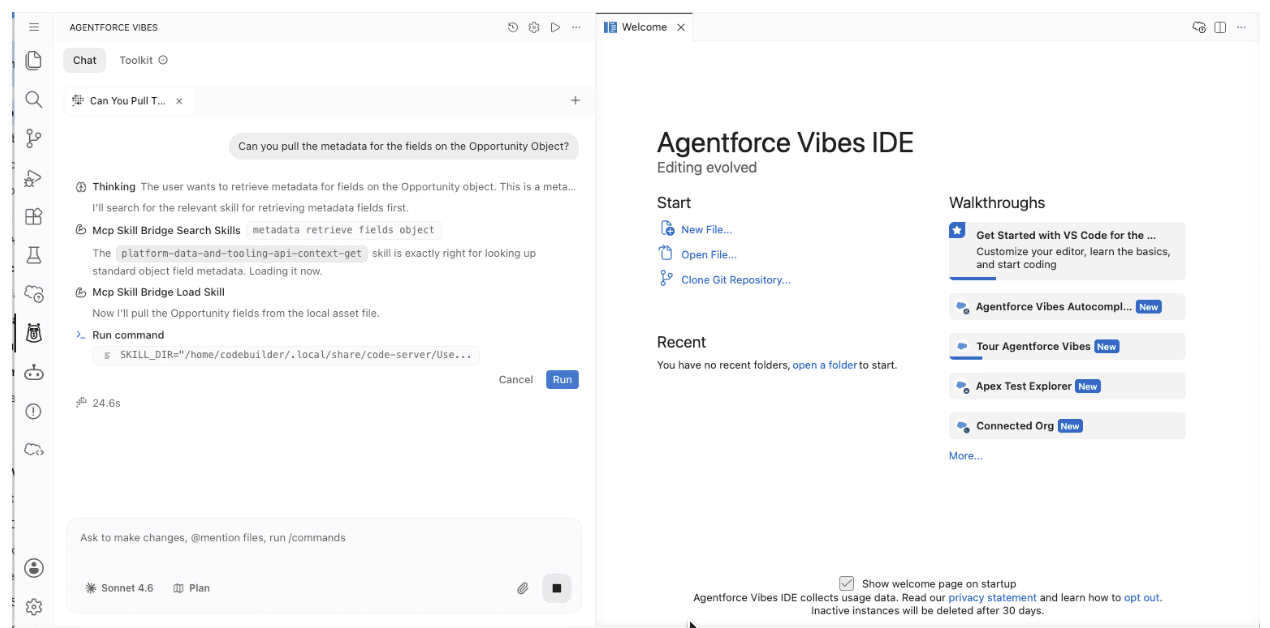This screenshot has width=1270, height=628.
Task: Open the Agentforce robot icon in sidebar
Action: point(34,372)
